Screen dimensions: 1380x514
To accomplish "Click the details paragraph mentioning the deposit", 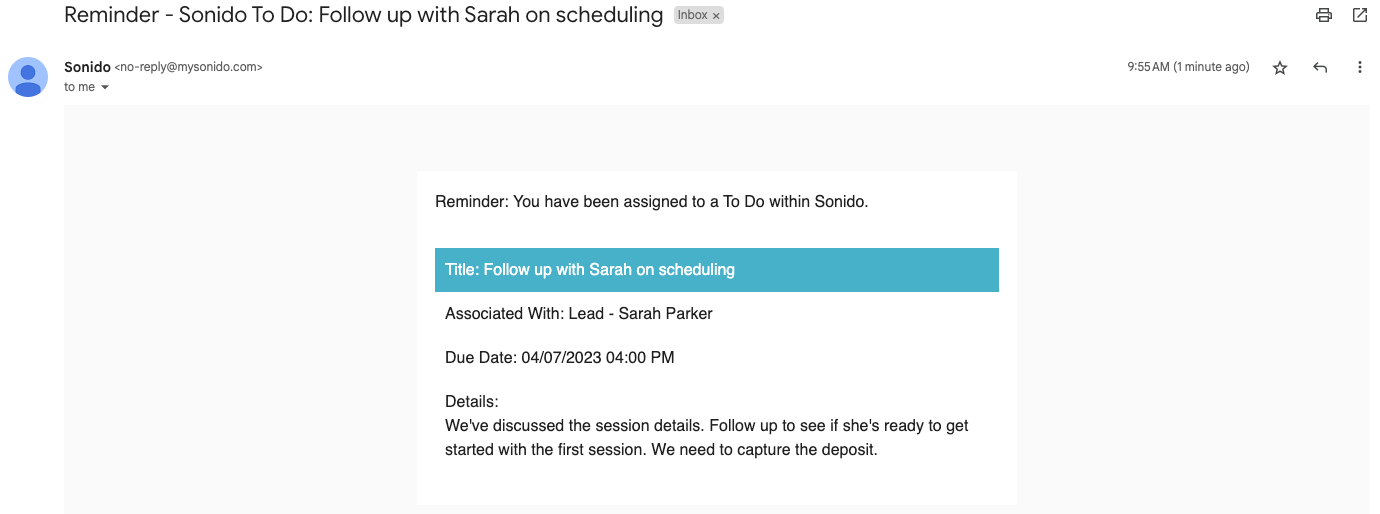I will tap(706, 438).
